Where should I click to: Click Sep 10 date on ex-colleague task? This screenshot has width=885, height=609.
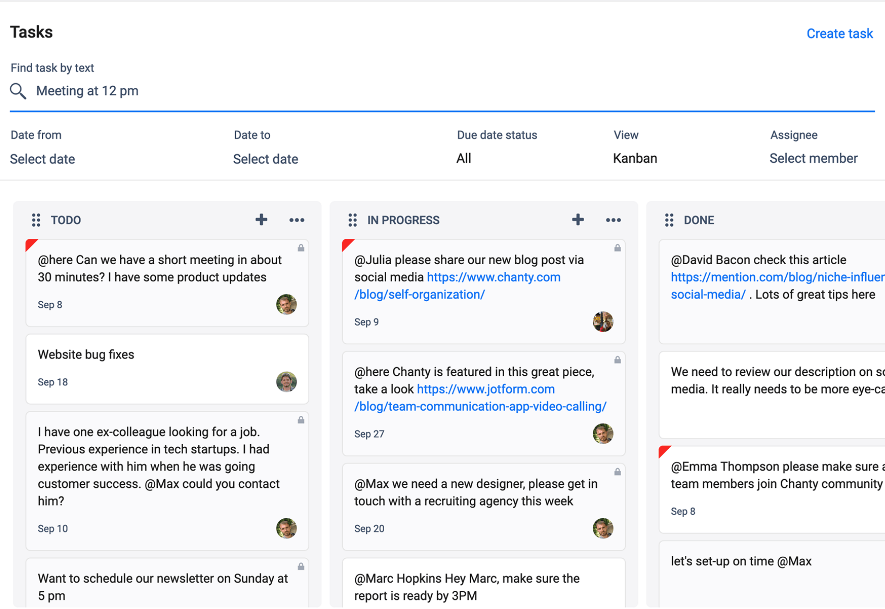pyautogui.click(x=52, y=529)
